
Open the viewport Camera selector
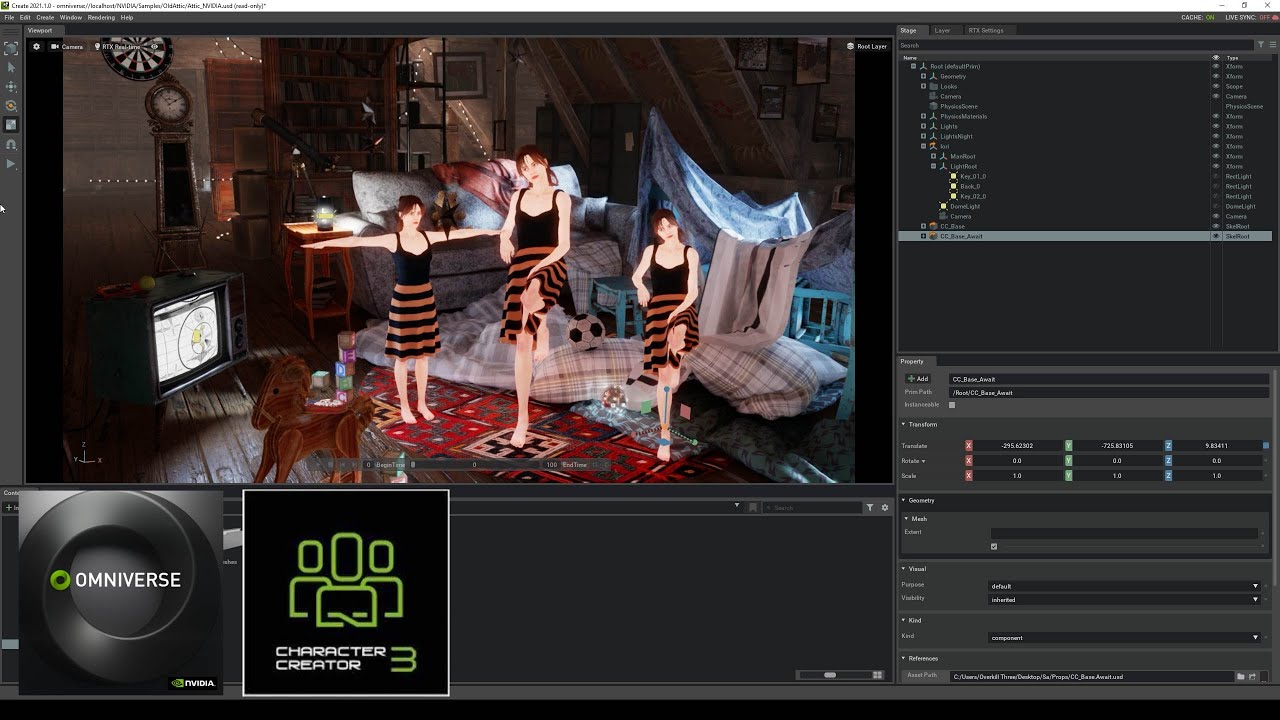(x=67, y=46)
